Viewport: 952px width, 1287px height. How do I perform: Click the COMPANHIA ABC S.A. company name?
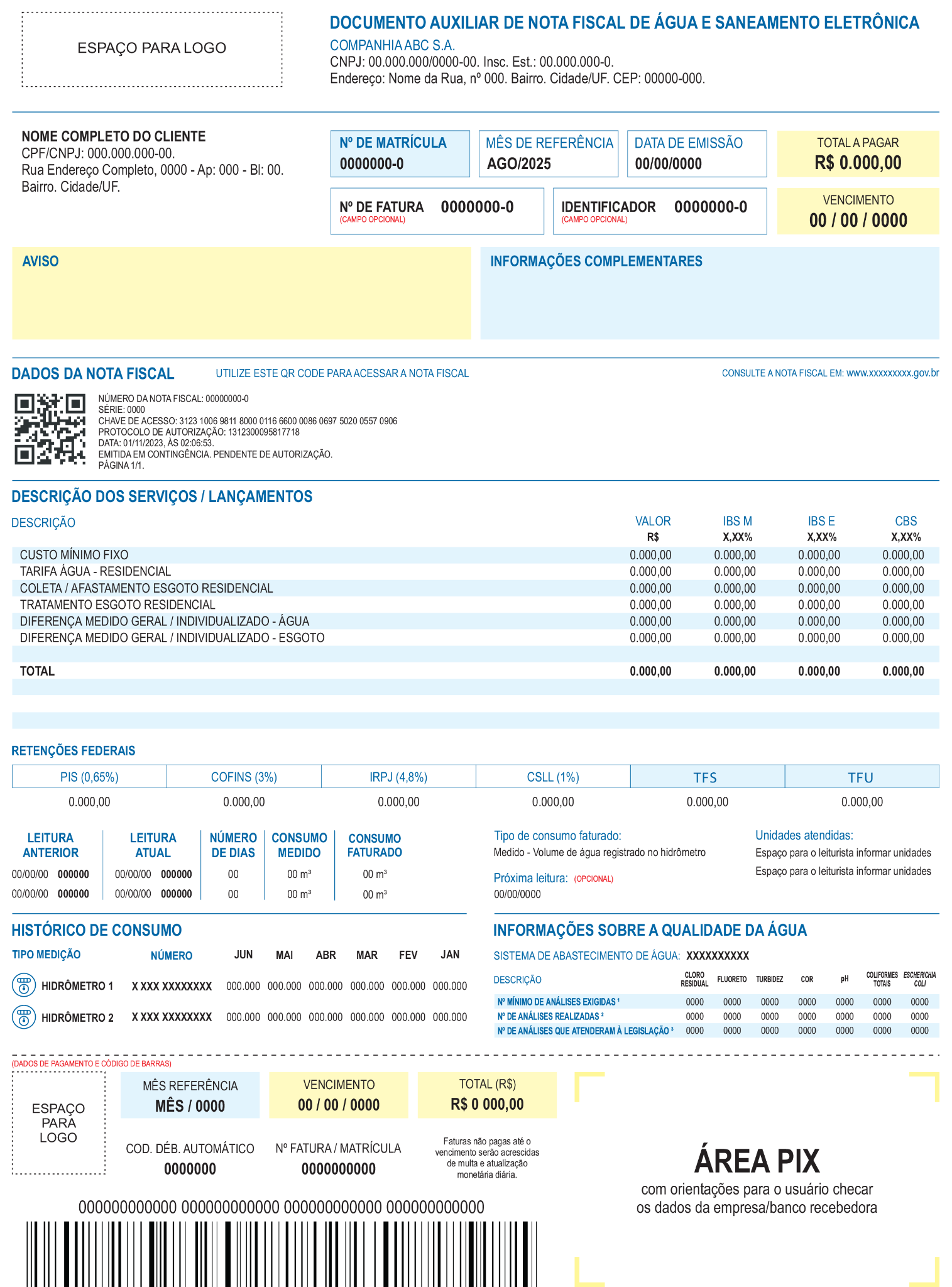click(x=393, y=45)
